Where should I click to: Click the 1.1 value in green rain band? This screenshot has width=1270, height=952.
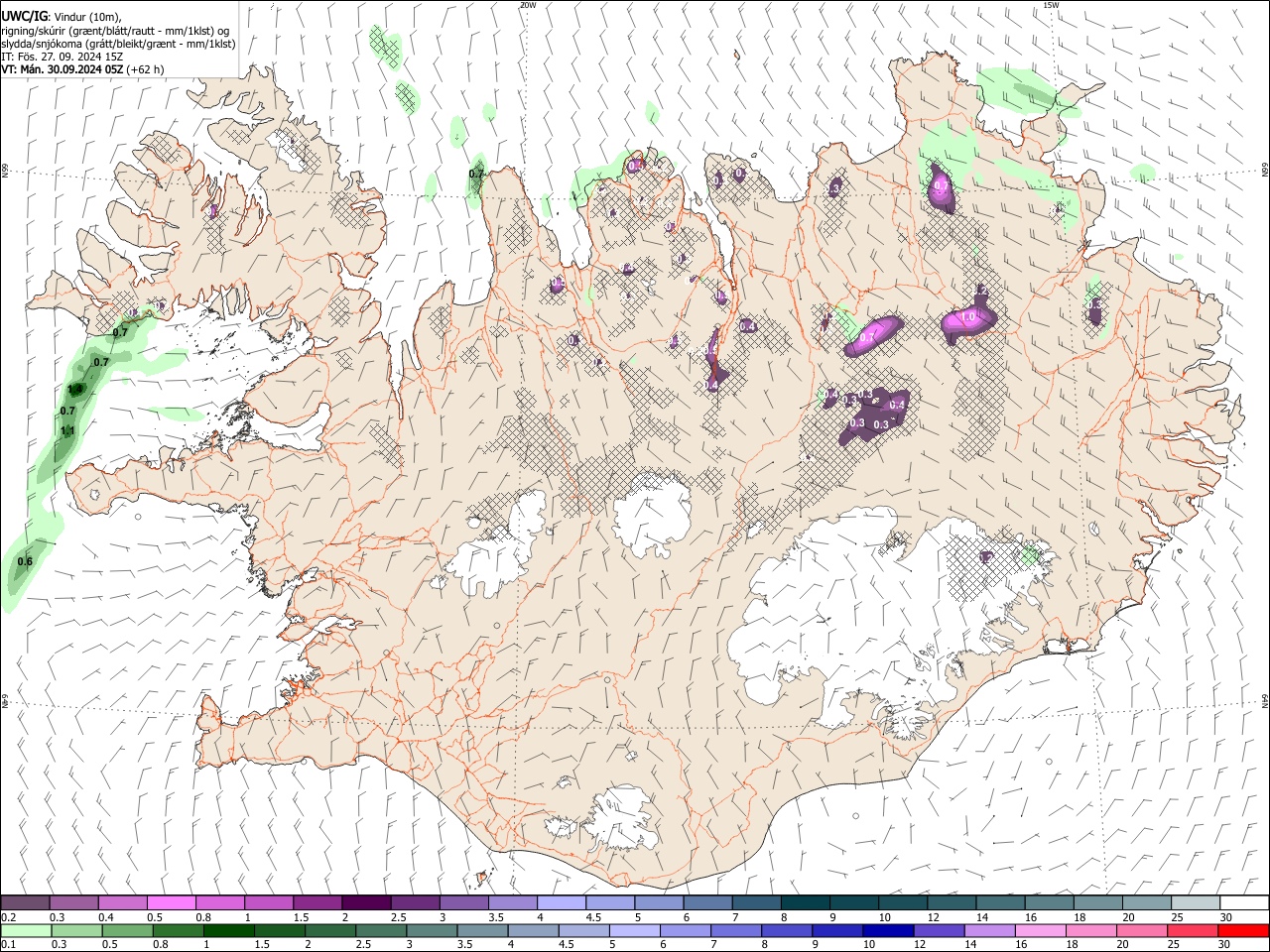pyautogui.click(x=67, y=431)
